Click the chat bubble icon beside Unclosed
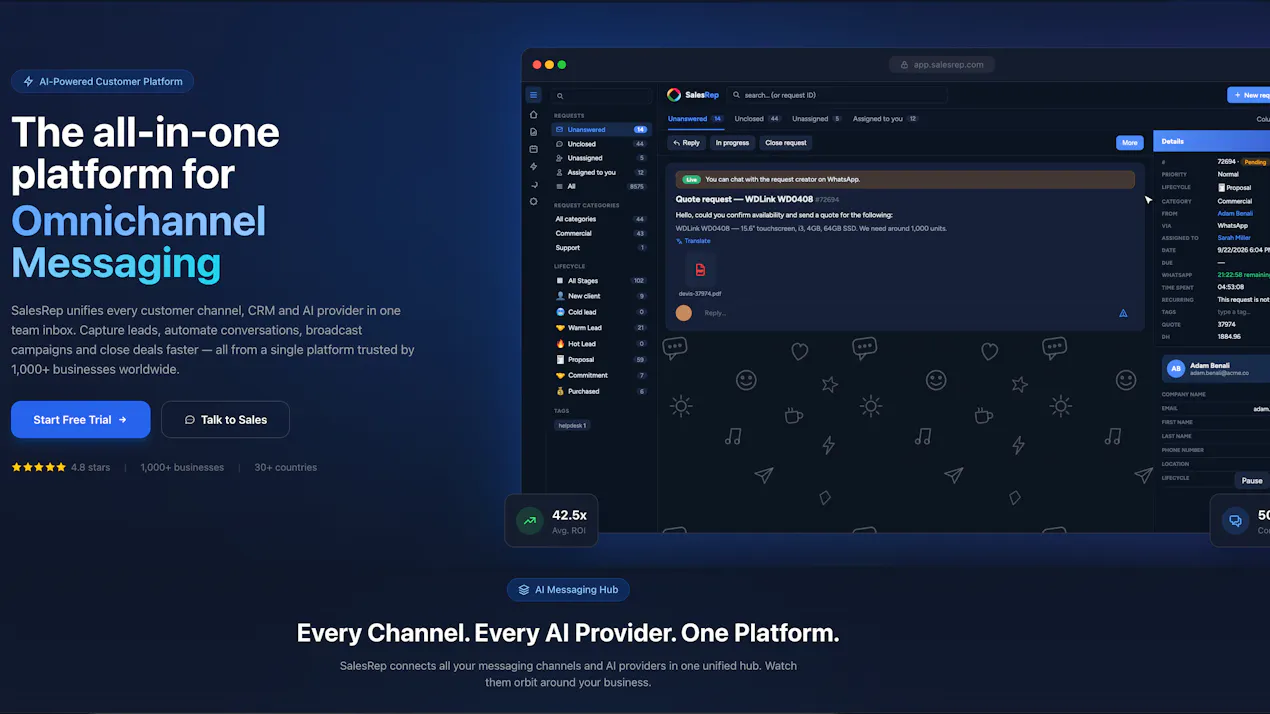This screenshot has height=714, width=1270. point(560,144)
